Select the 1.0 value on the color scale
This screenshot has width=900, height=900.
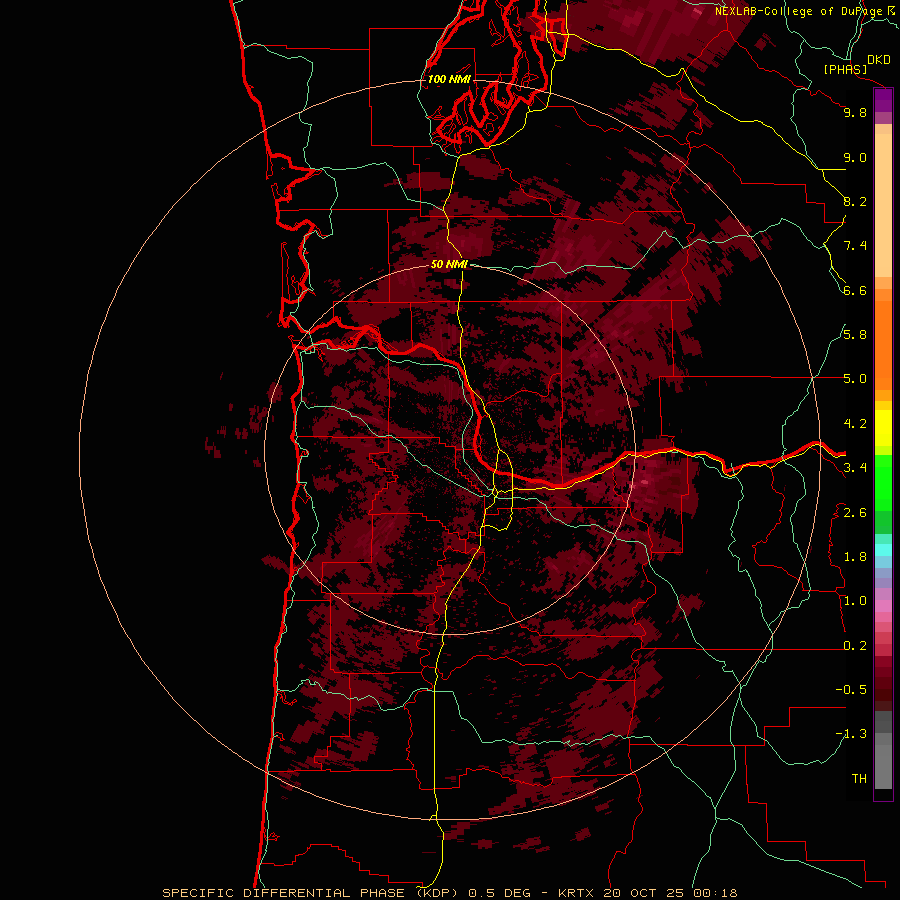(x=855, y=601)
